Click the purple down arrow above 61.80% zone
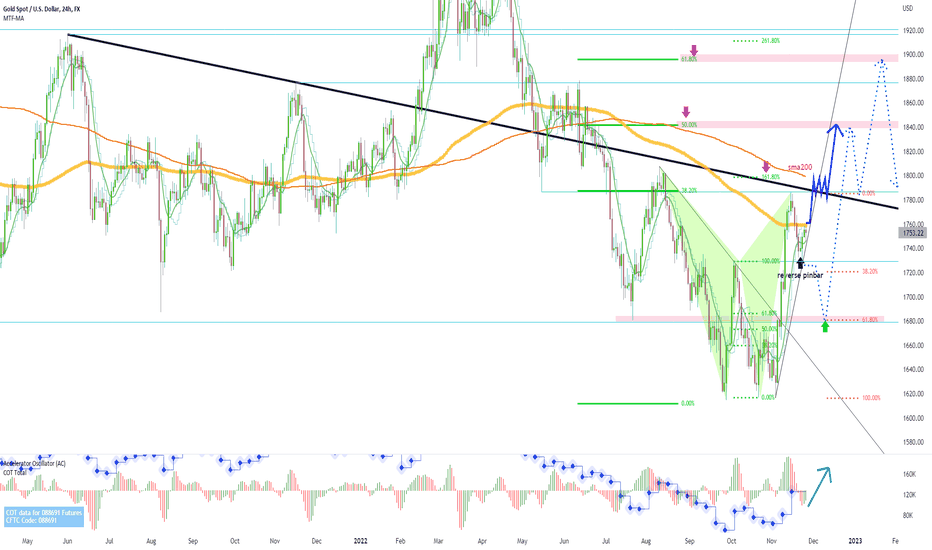The width and height of the screenshot is (932, 550). pyautogui.click(x=693, y=51)
